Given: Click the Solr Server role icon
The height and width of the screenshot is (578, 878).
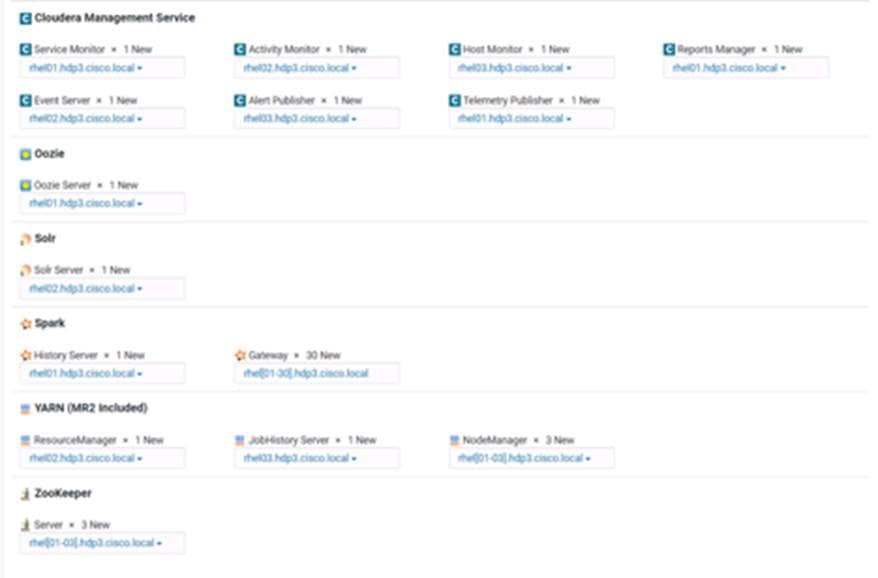Looking at the screenshot, I should click(25, 270).
